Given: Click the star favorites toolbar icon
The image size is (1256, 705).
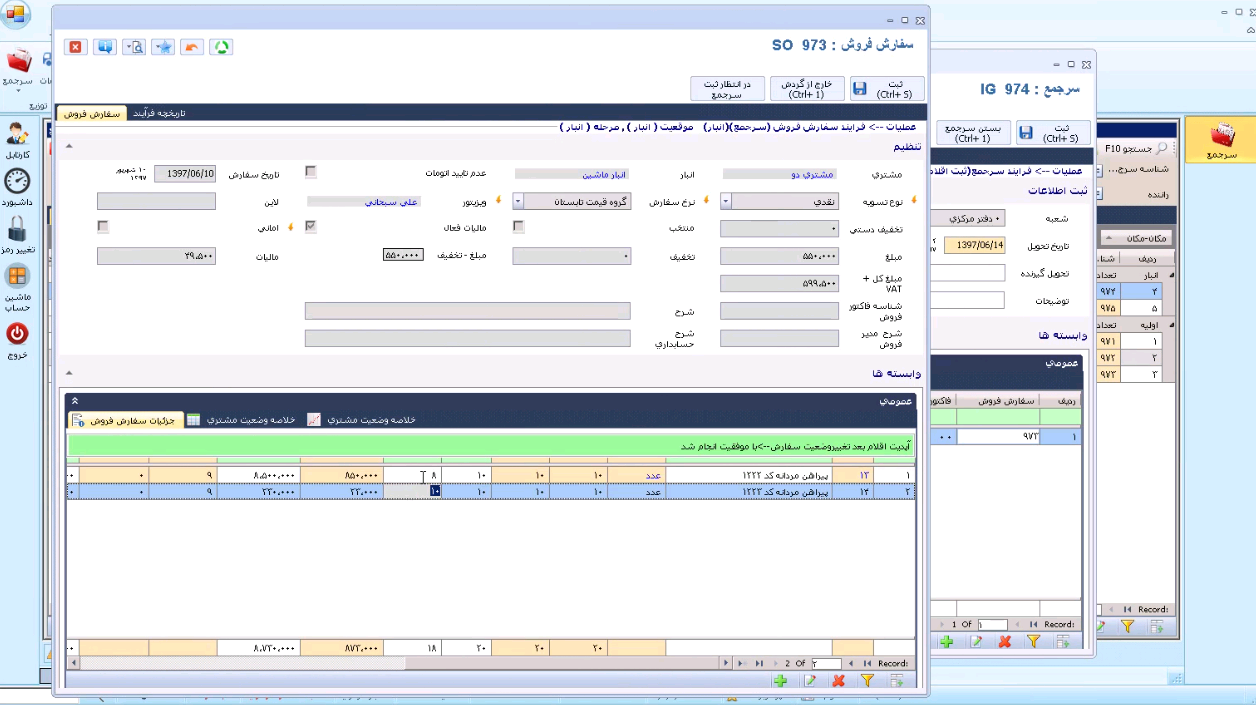Looking at the screenshot, I should [163, 47].
